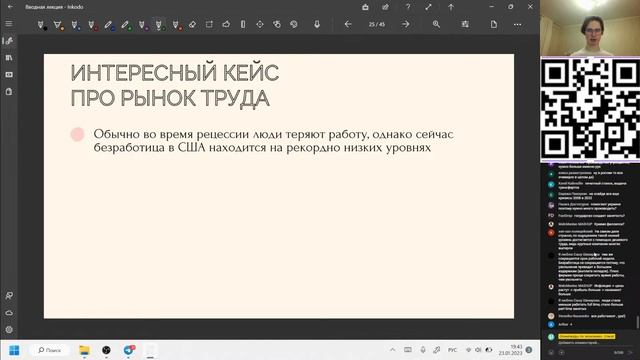Go to the next page arrow
Screen dimensions: 640x360
click(x=405, y=24)
